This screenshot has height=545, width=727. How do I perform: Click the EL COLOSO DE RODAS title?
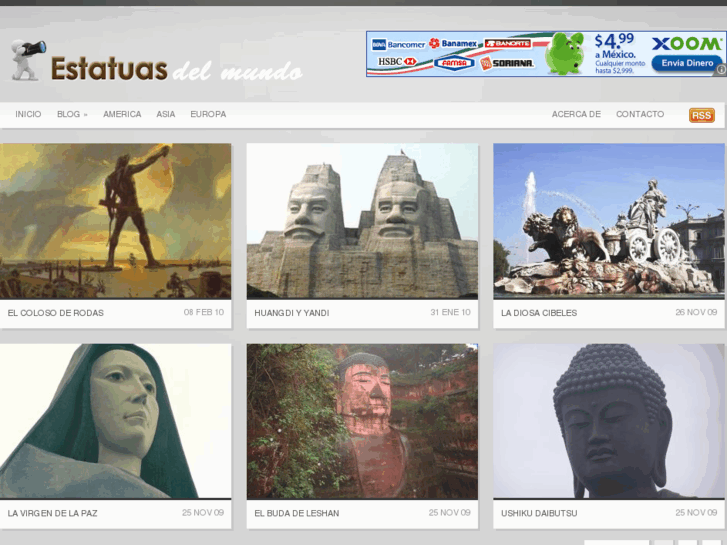click(56, 313)
